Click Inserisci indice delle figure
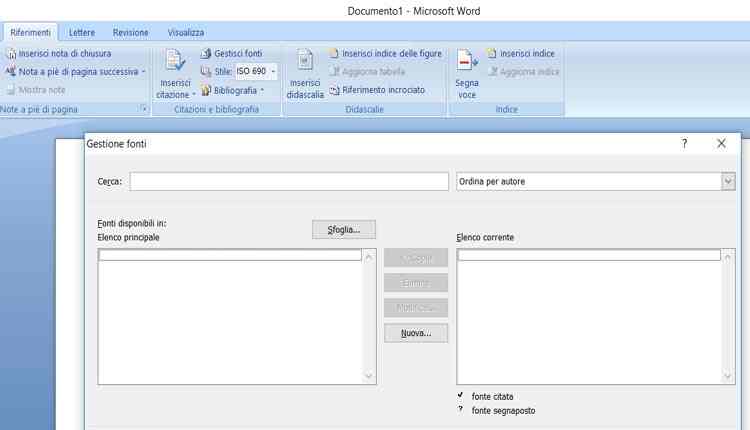The image size is (750, 430). 385,54
